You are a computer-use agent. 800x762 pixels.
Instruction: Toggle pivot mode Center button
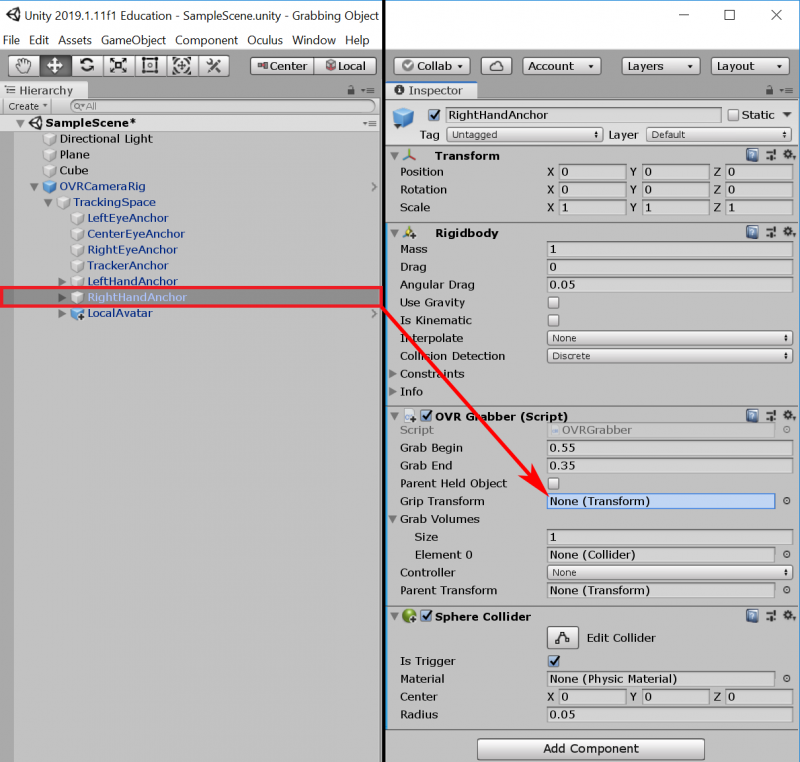(282, 66)
